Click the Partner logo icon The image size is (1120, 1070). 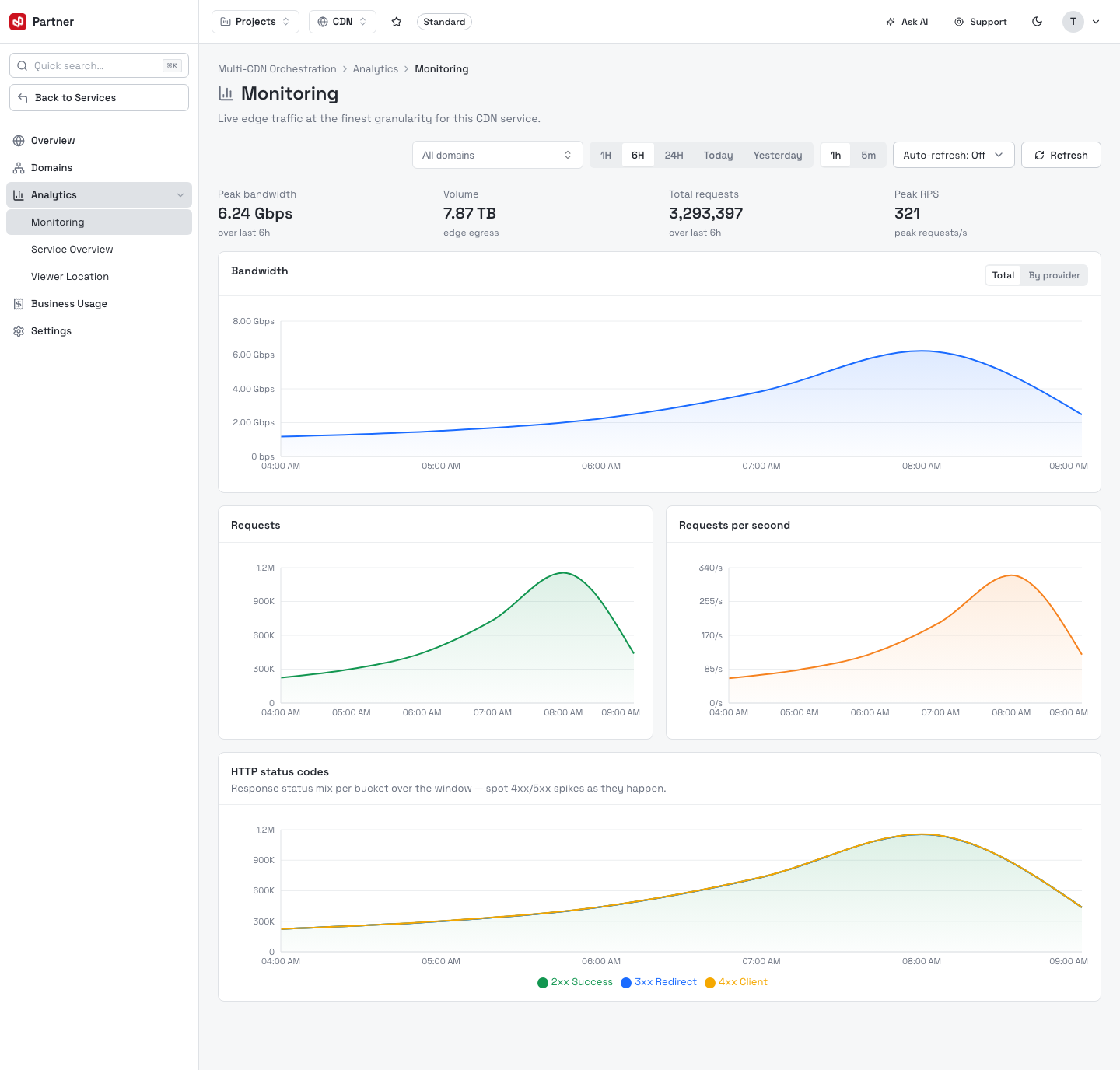pyautogui.click(x=18, y=22)
